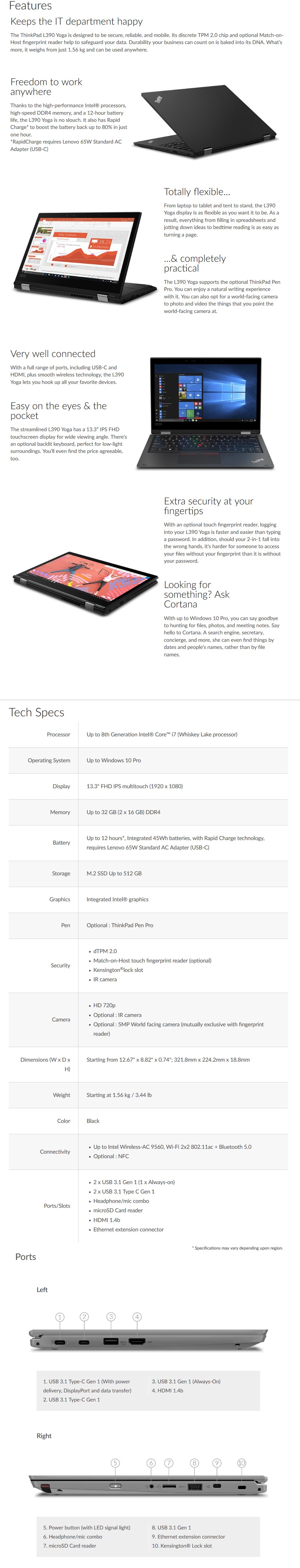Image resolution: width=300 pixels, height=1568 pixels.
Task: Click the "Extra security at your fingertips" heading
Action: click(x=208, y=506)
